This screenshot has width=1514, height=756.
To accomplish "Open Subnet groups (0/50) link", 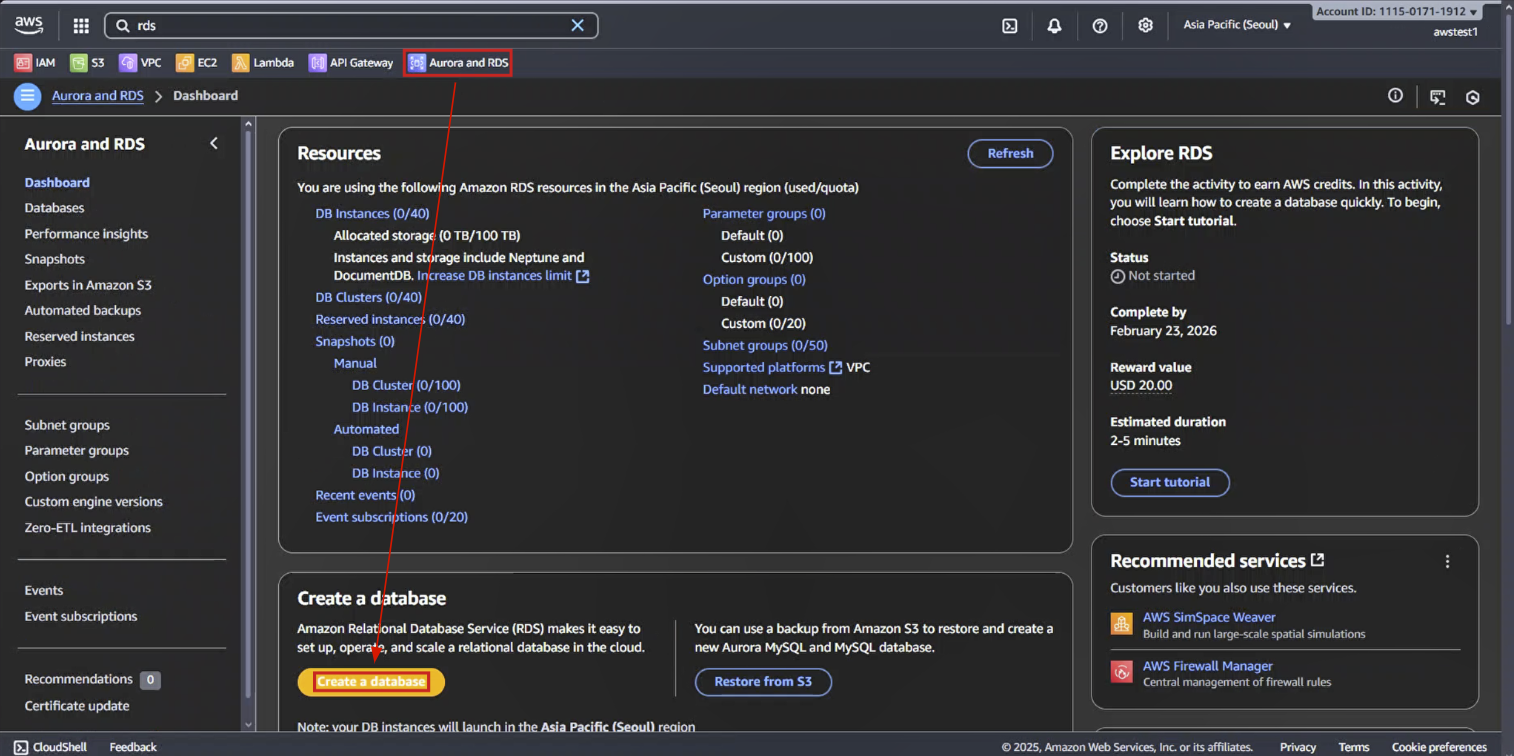I will click(765, 345).
